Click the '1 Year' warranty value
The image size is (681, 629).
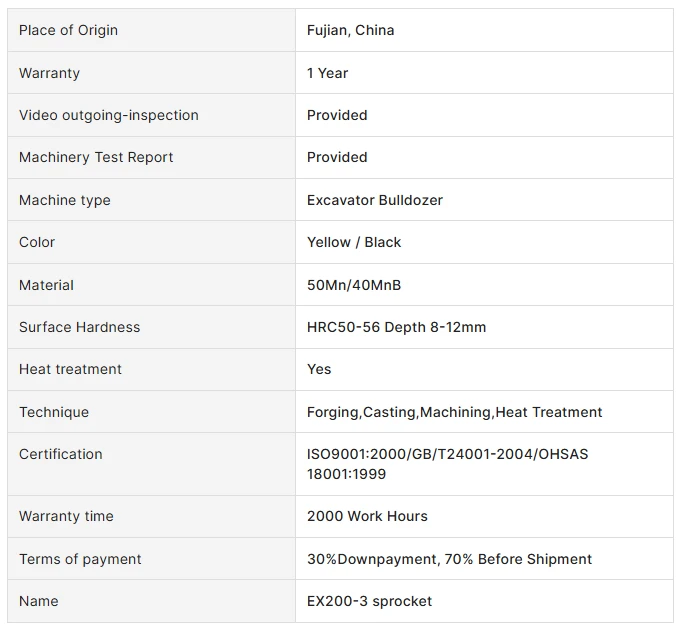coord(327,73)
